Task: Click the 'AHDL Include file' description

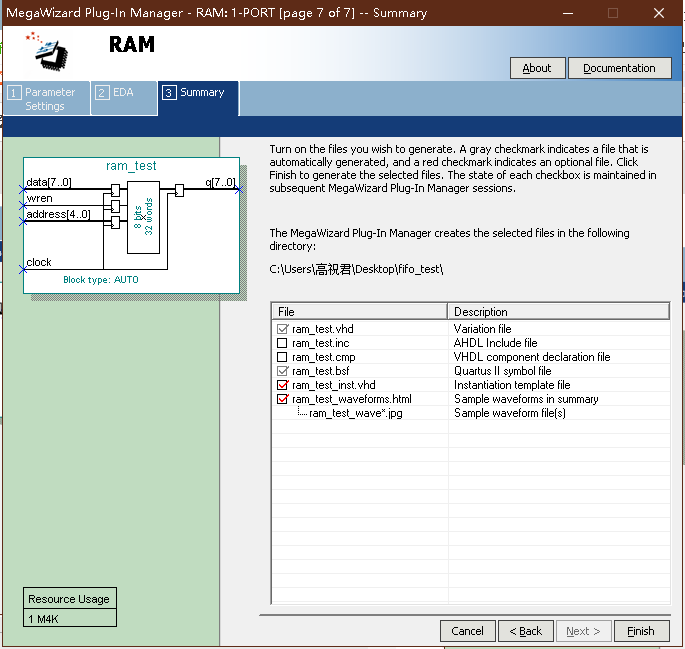Action: click(495, 343)
